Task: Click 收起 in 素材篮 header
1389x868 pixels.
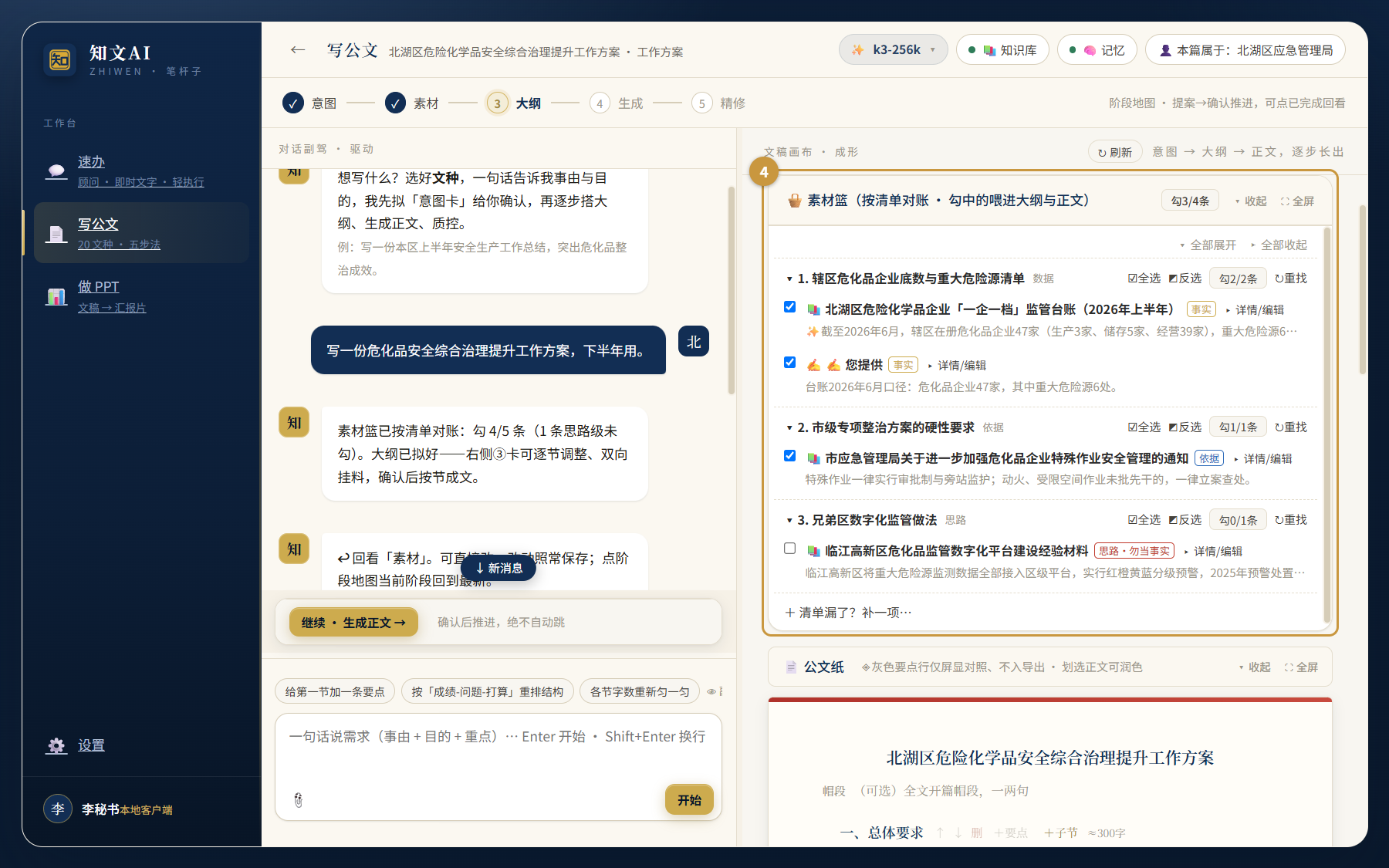Action: pyautogui.click(x=1251, y=201)
